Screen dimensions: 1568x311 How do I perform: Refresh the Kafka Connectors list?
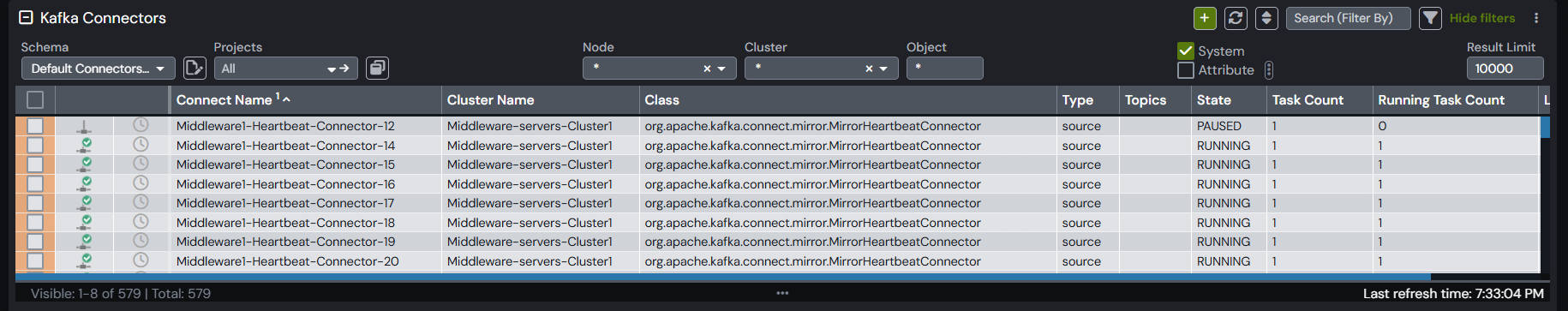(x=1236, y=18)
